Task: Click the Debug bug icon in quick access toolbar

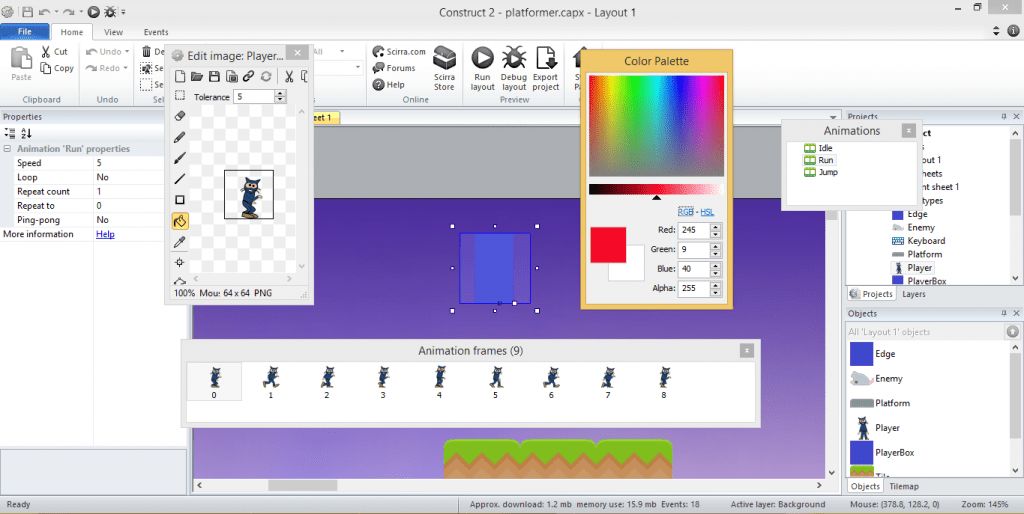Action: tap(110, 12)
